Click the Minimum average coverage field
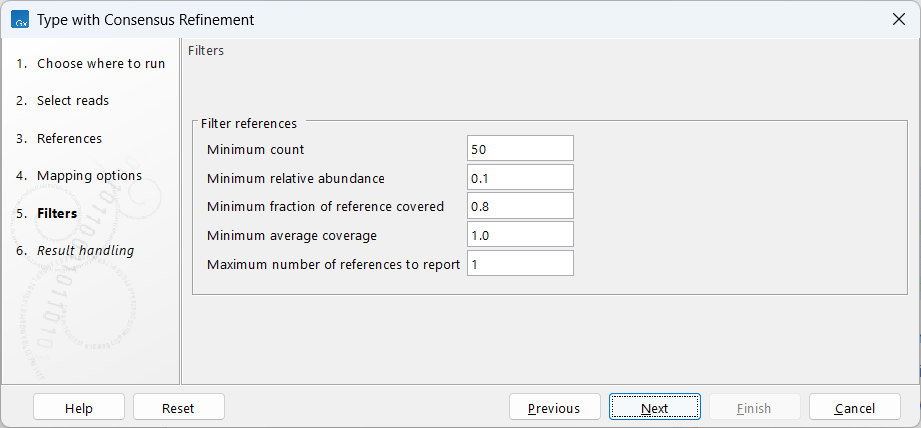This screenshot has width=921, height=428. (x=520, y=235)
